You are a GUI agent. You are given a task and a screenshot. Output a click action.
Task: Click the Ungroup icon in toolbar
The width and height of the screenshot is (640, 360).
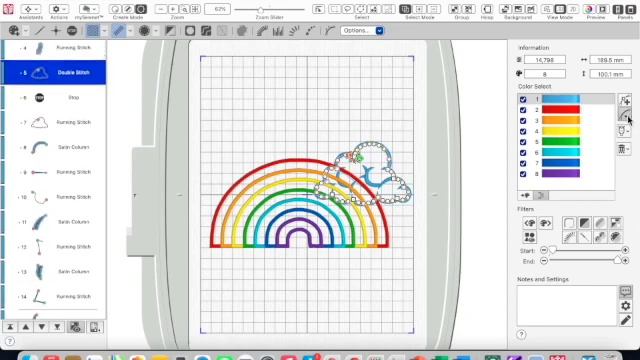[468, 9]
